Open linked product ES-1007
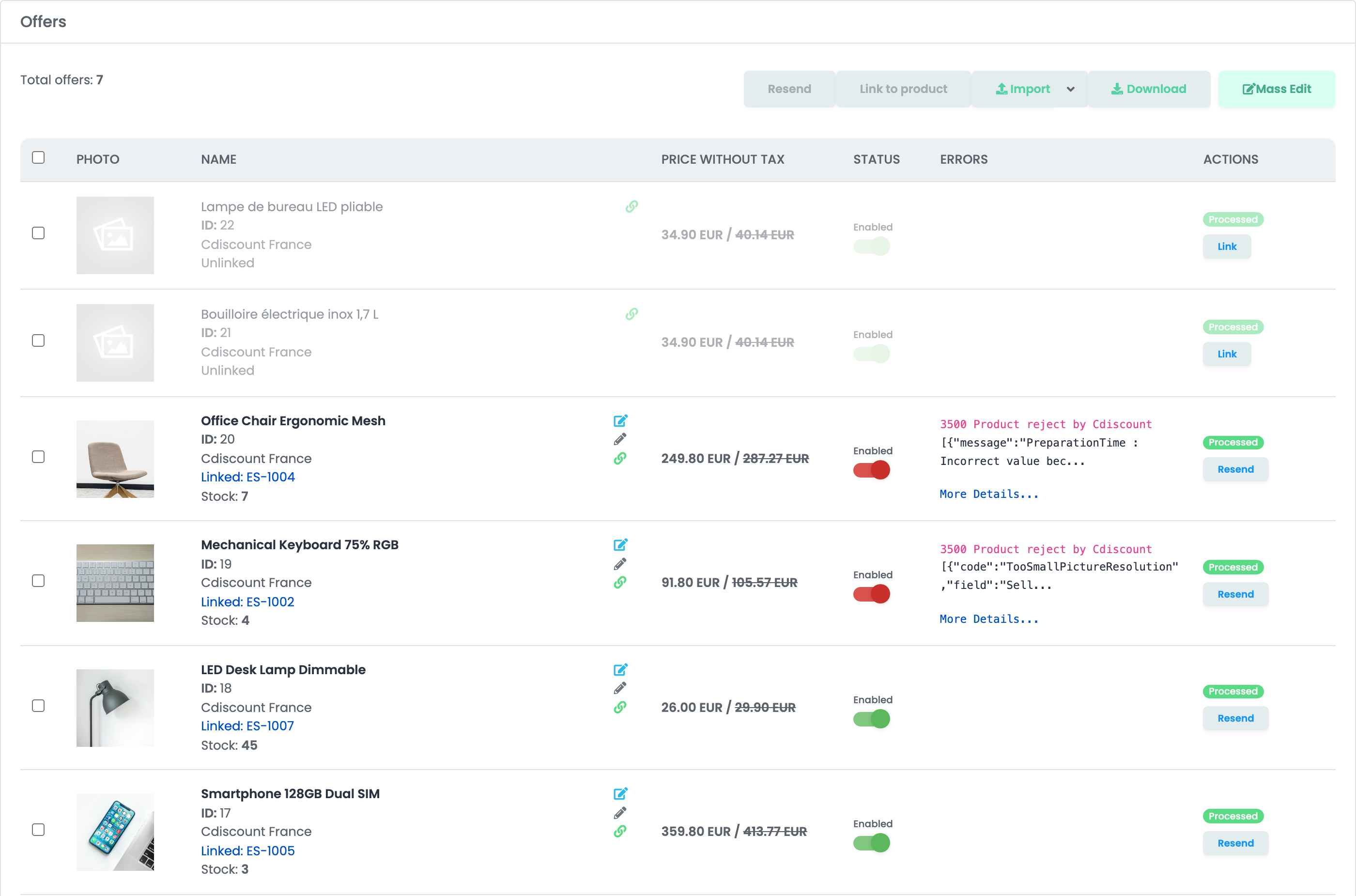 click(x=247, y=726)
